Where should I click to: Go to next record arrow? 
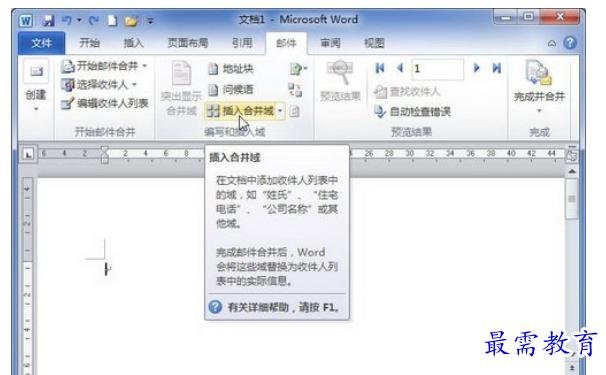tap(477, 68)
